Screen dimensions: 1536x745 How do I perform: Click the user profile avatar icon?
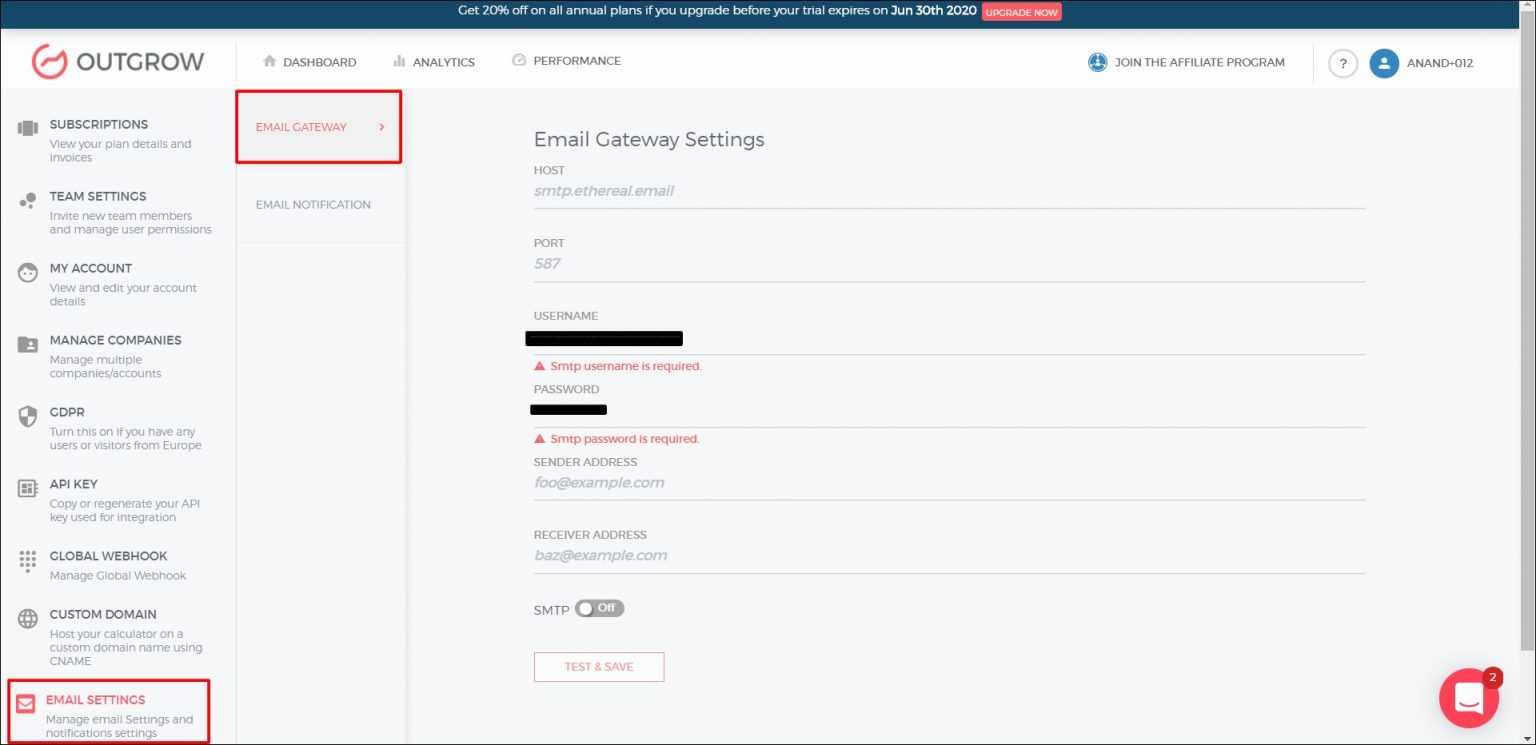[x=1384, y=63]
